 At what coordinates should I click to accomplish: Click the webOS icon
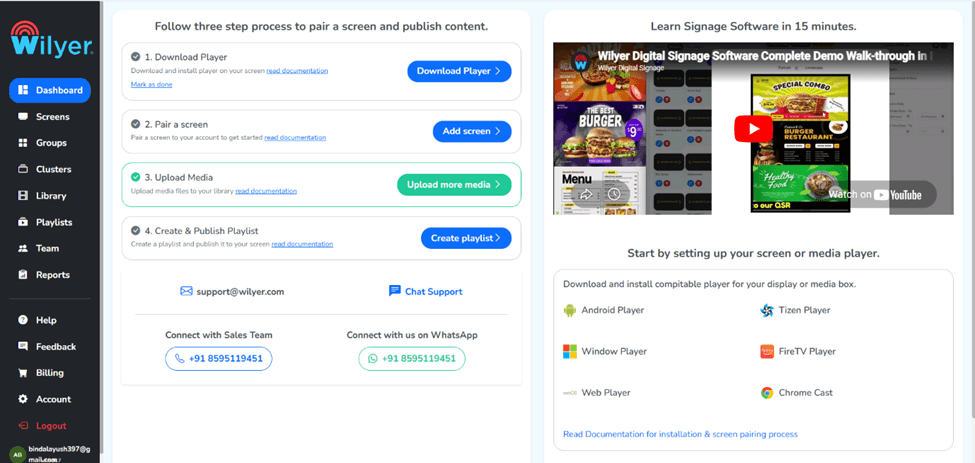(570, 393)
